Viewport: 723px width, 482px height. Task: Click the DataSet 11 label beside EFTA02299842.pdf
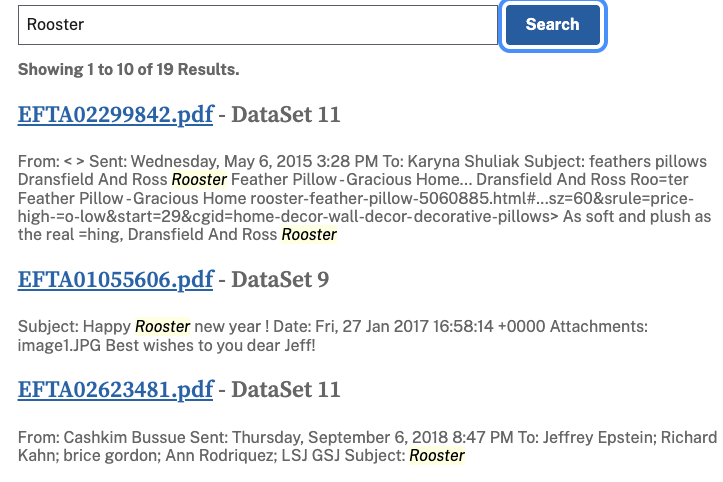[286, 115]
